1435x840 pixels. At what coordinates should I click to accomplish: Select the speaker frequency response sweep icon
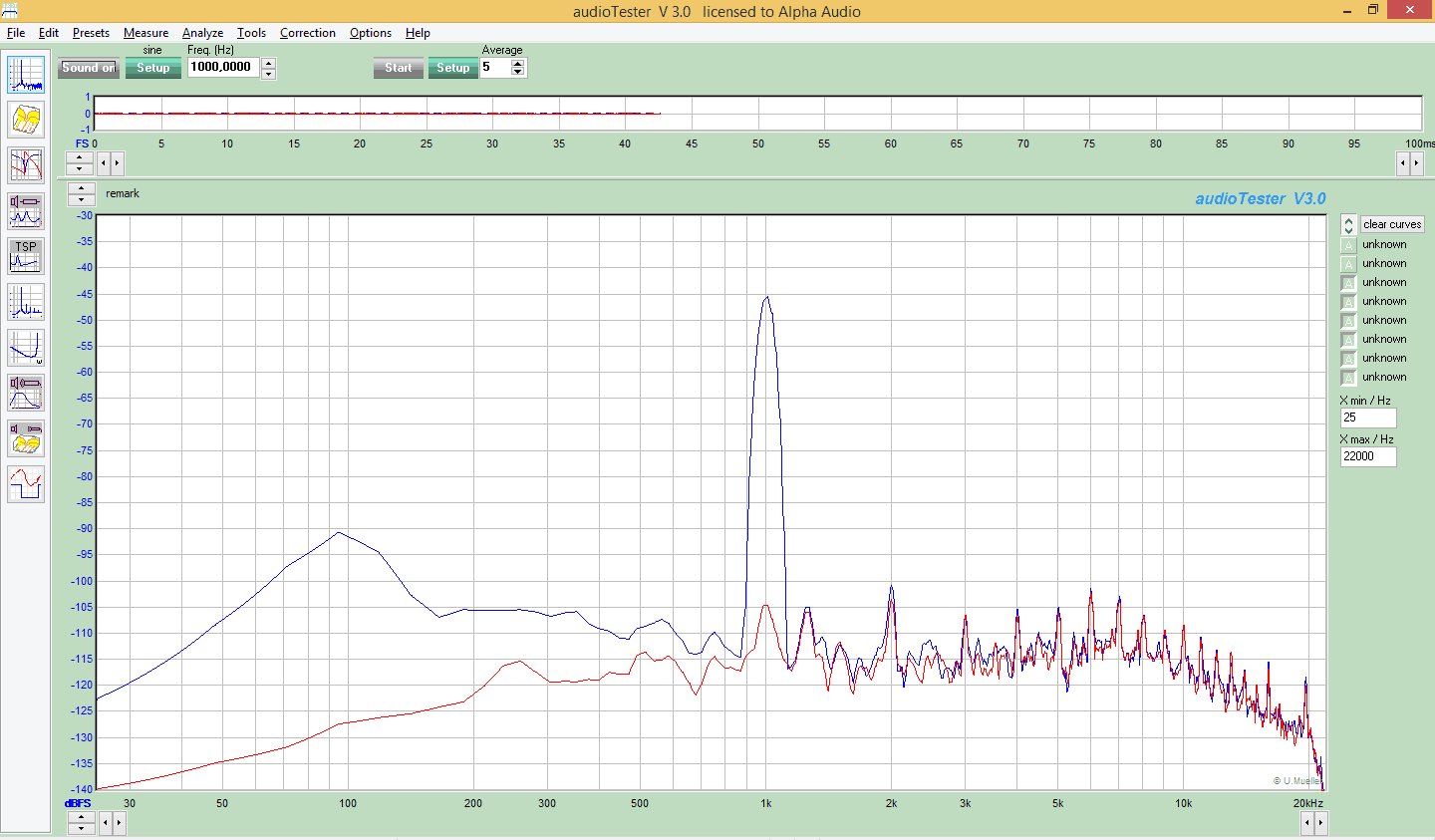tap(26, 393)
